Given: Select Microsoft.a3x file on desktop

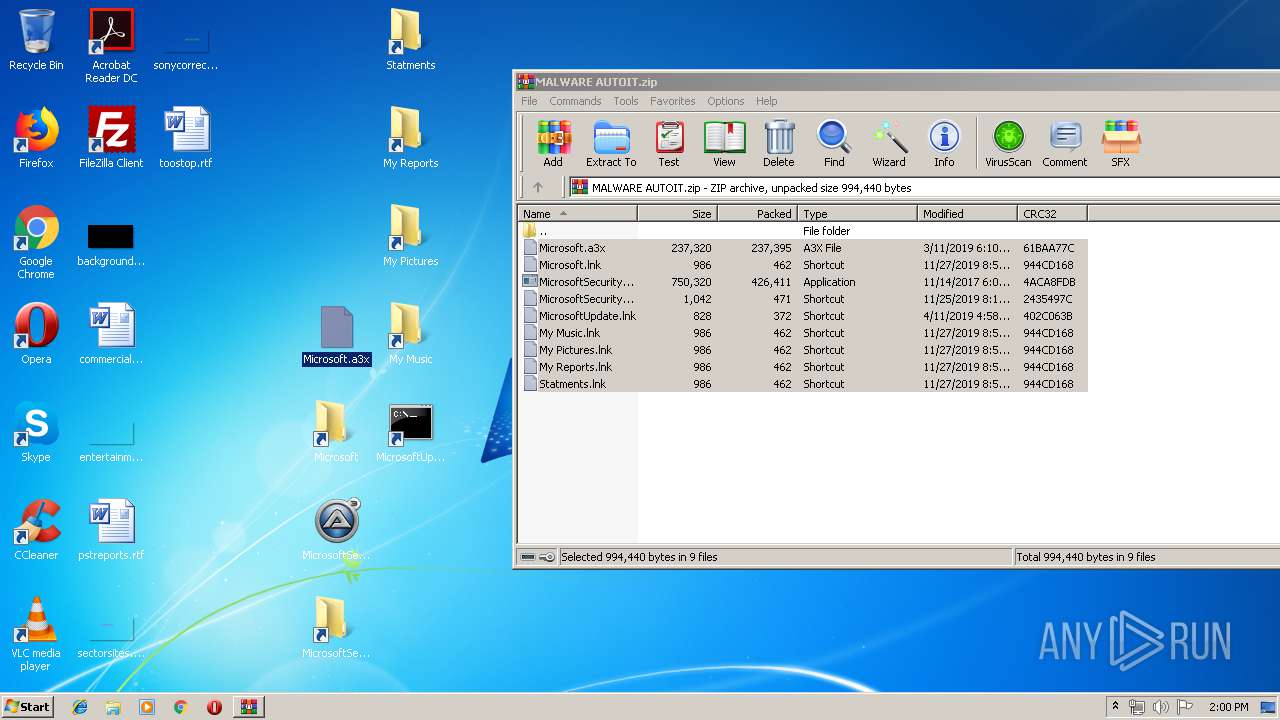Looking at the screenshot, I should pos(336,336).
